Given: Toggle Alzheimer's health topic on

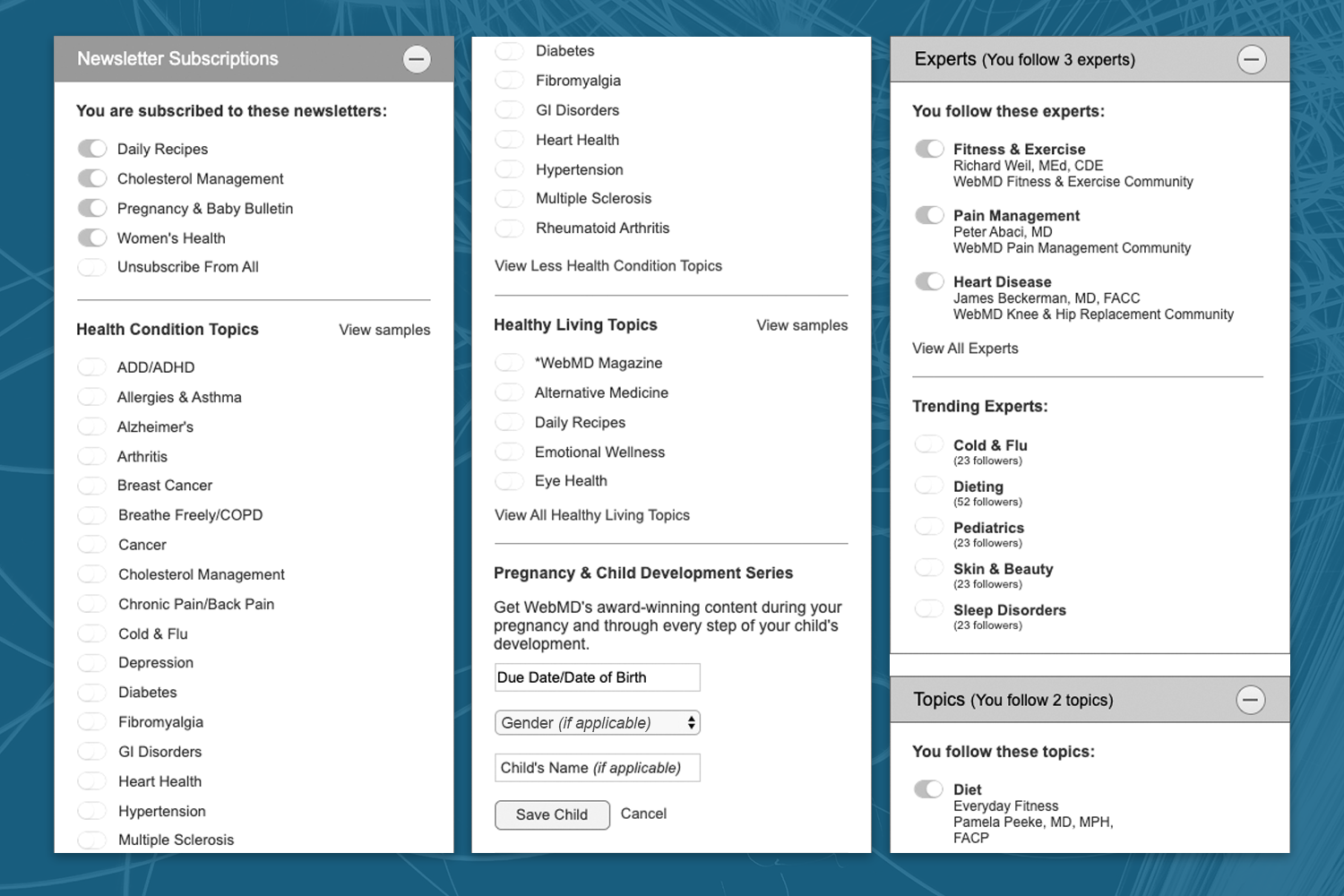Looking at the screenshot, I should [x=92, y=426].
